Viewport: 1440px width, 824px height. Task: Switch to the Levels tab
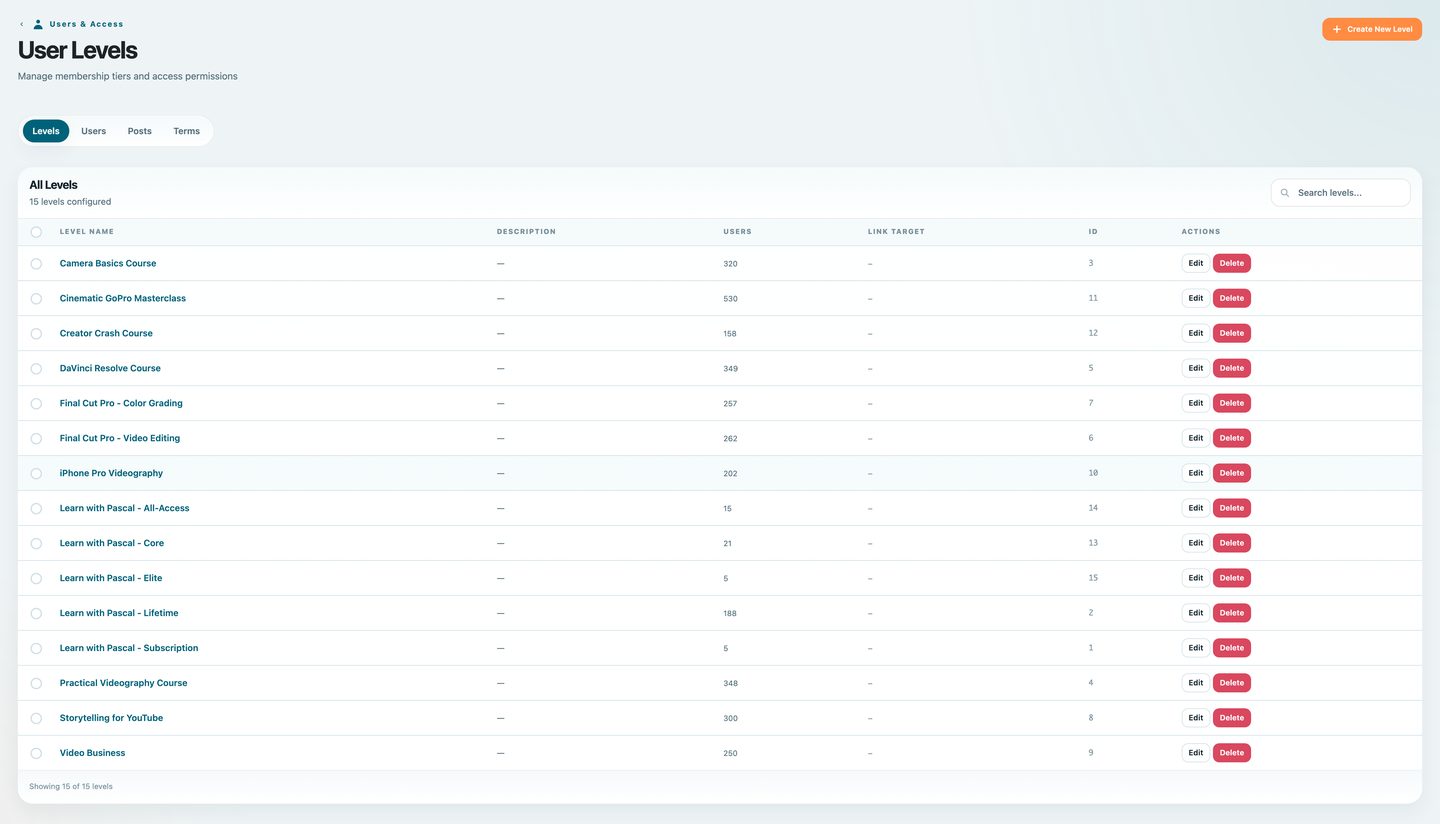pos(46,131)
